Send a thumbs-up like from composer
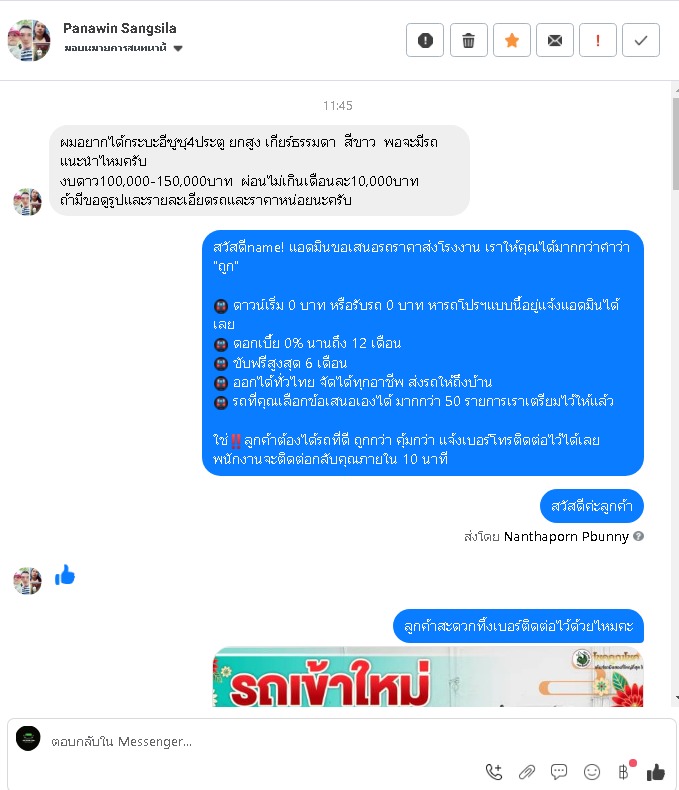The height and width of the screenshot is (790, 679). [x=656, y=771]
